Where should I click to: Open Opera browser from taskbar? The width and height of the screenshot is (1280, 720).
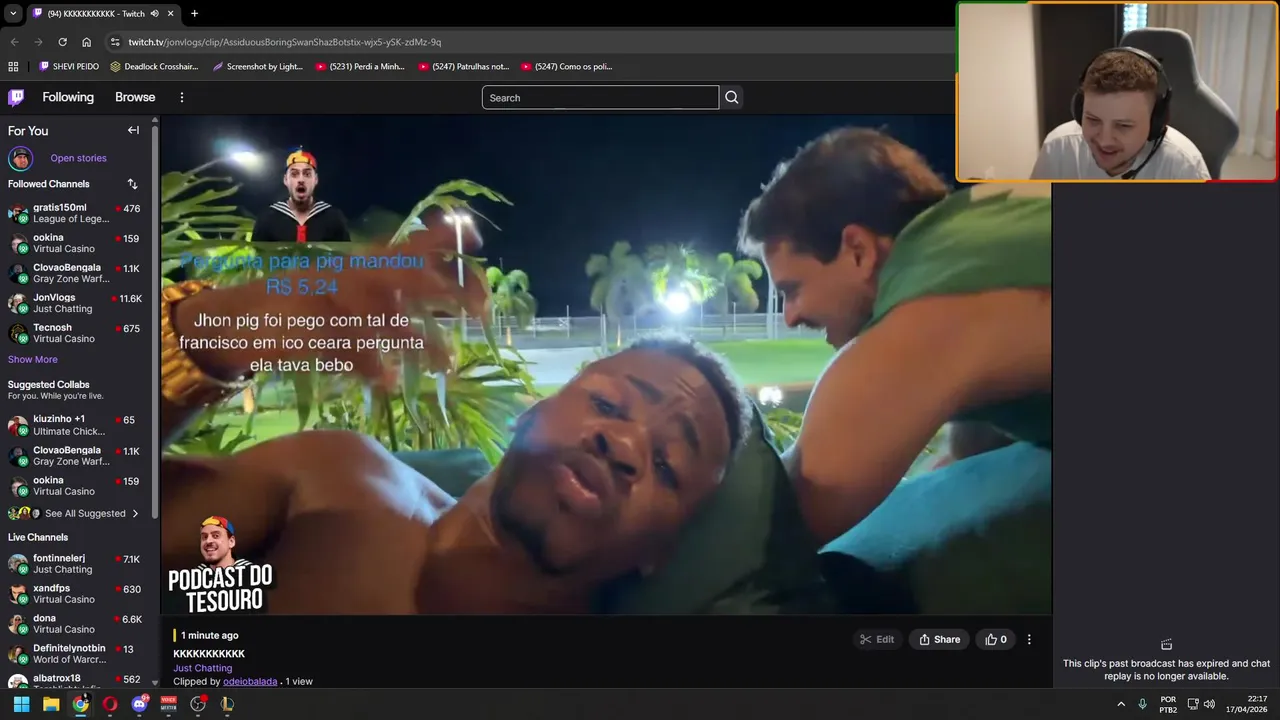pyautogui.click(x=110, y=704)
